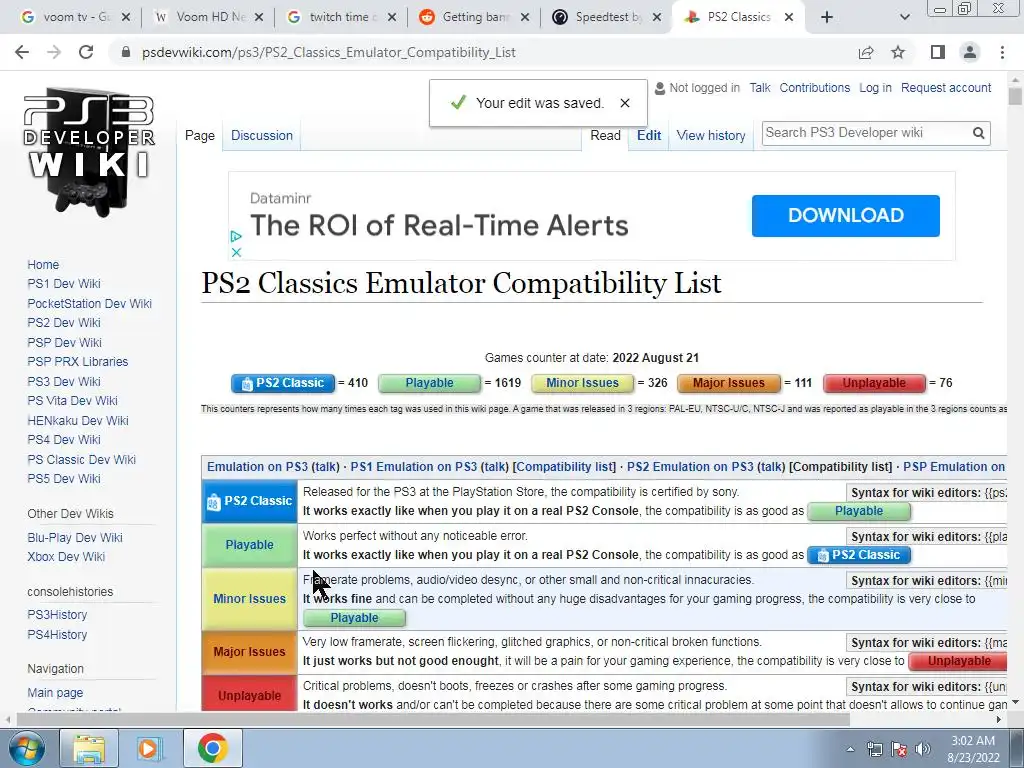The height and width of the screenshot is (768, 1024).
Task: Switch to the 'twitch time' tab
Action: [341, 17]
